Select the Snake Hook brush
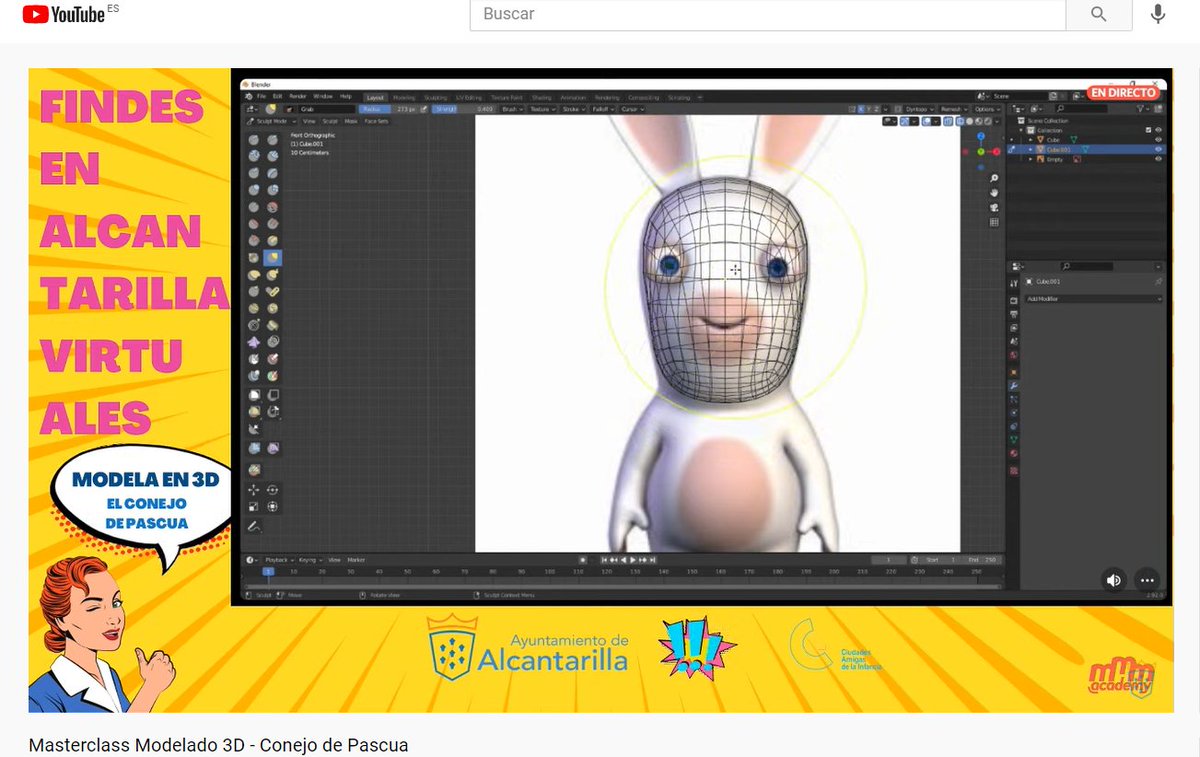 (272, 274)
